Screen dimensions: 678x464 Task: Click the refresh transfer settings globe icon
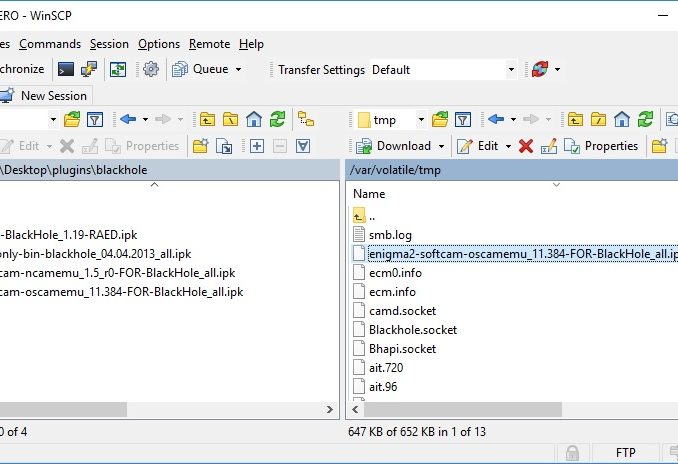click(540, 69)
